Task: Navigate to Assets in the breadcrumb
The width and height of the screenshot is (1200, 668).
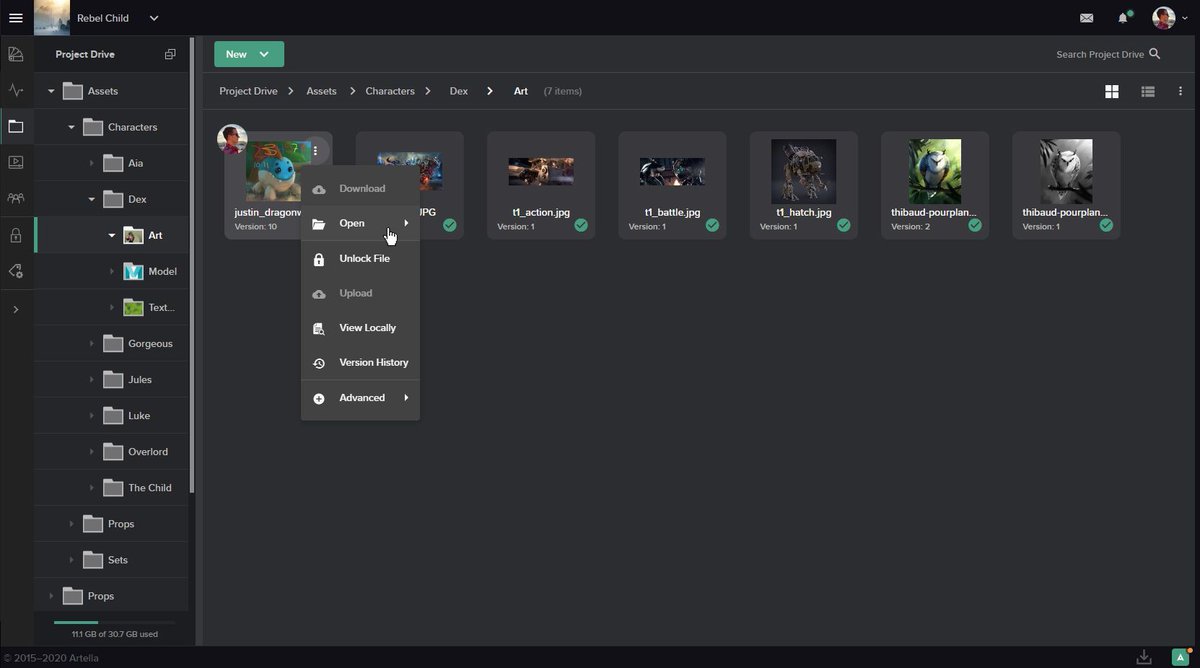Action: point(321,91)
